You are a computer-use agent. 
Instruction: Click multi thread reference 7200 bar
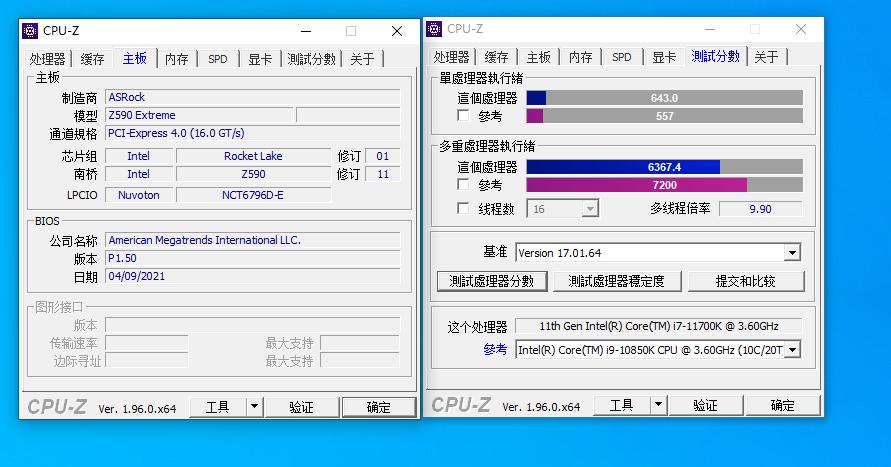[664, 185]
